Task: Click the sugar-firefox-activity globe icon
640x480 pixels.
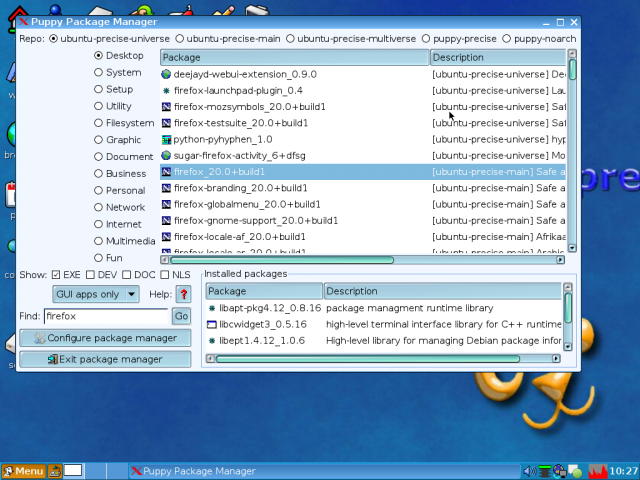Action: [166, 156]
